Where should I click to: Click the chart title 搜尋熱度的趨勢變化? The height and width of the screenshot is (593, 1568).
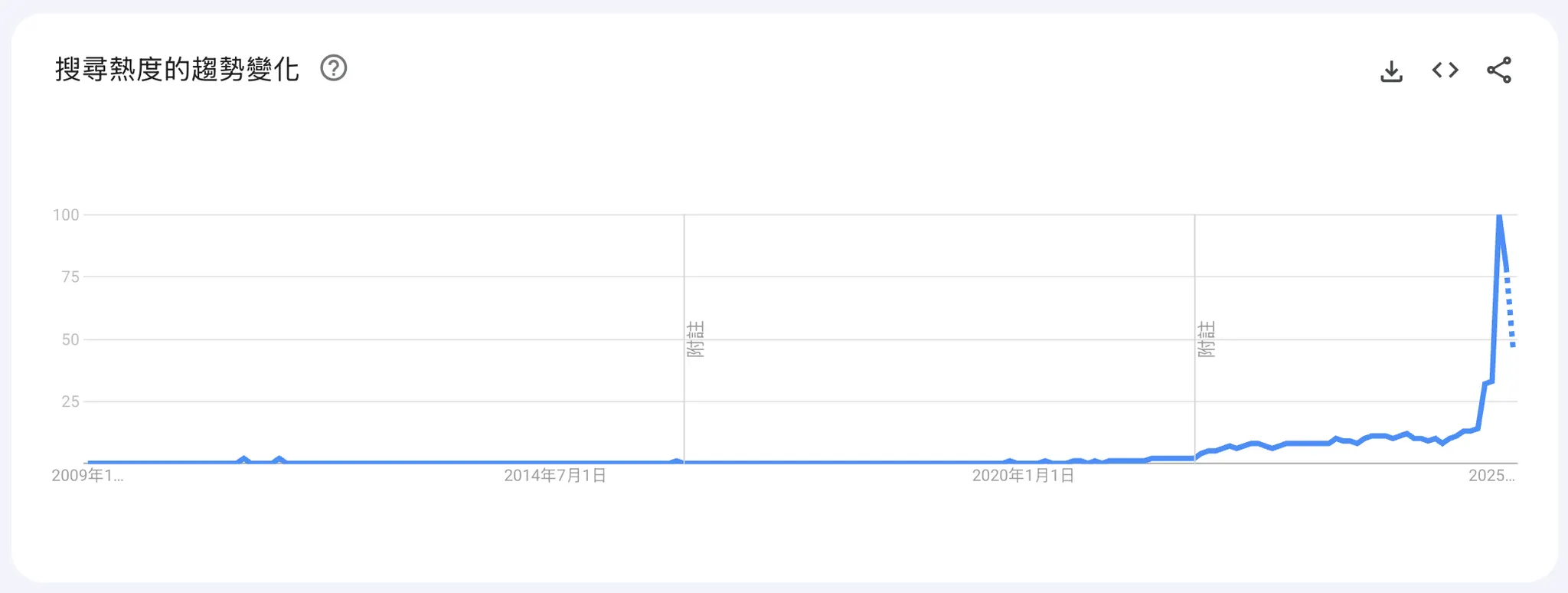[x=177, y=70]
